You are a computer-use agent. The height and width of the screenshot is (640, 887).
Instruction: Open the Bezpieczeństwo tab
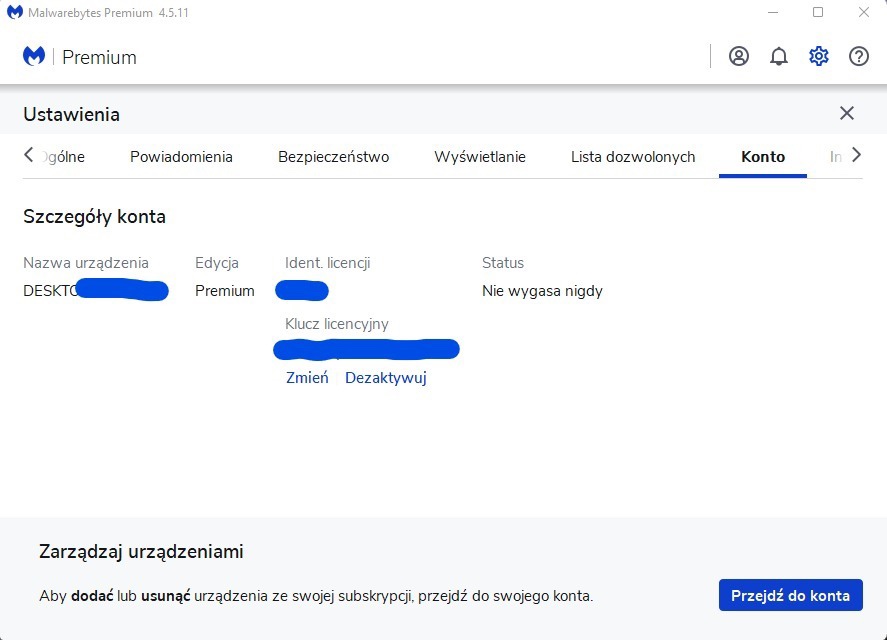(333, 156)
